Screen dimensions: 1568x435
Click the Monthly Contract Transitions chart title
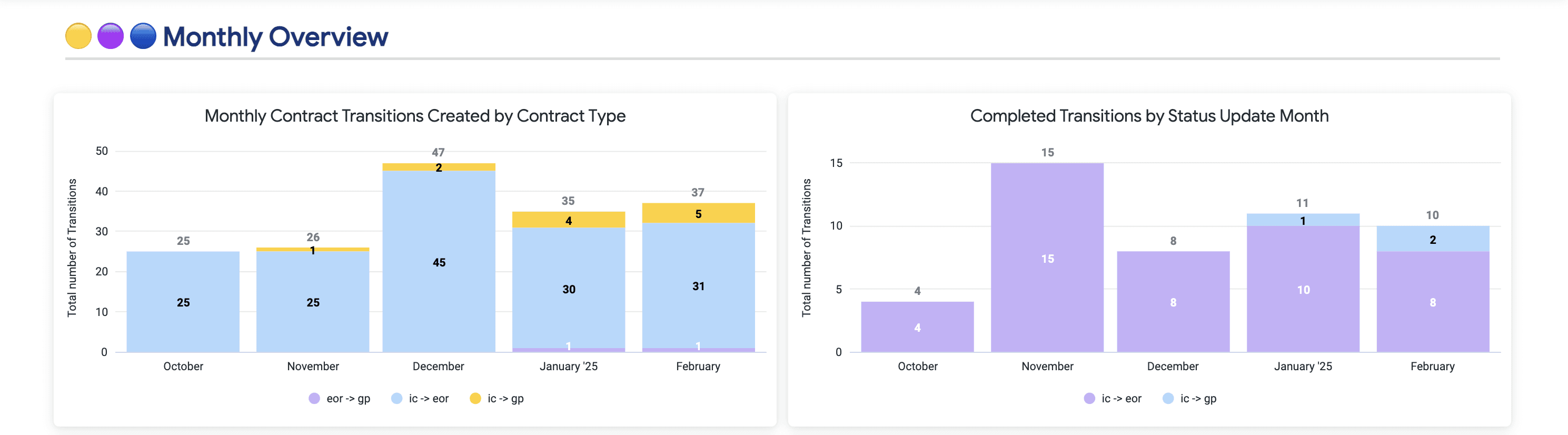[x=414, y=116]
